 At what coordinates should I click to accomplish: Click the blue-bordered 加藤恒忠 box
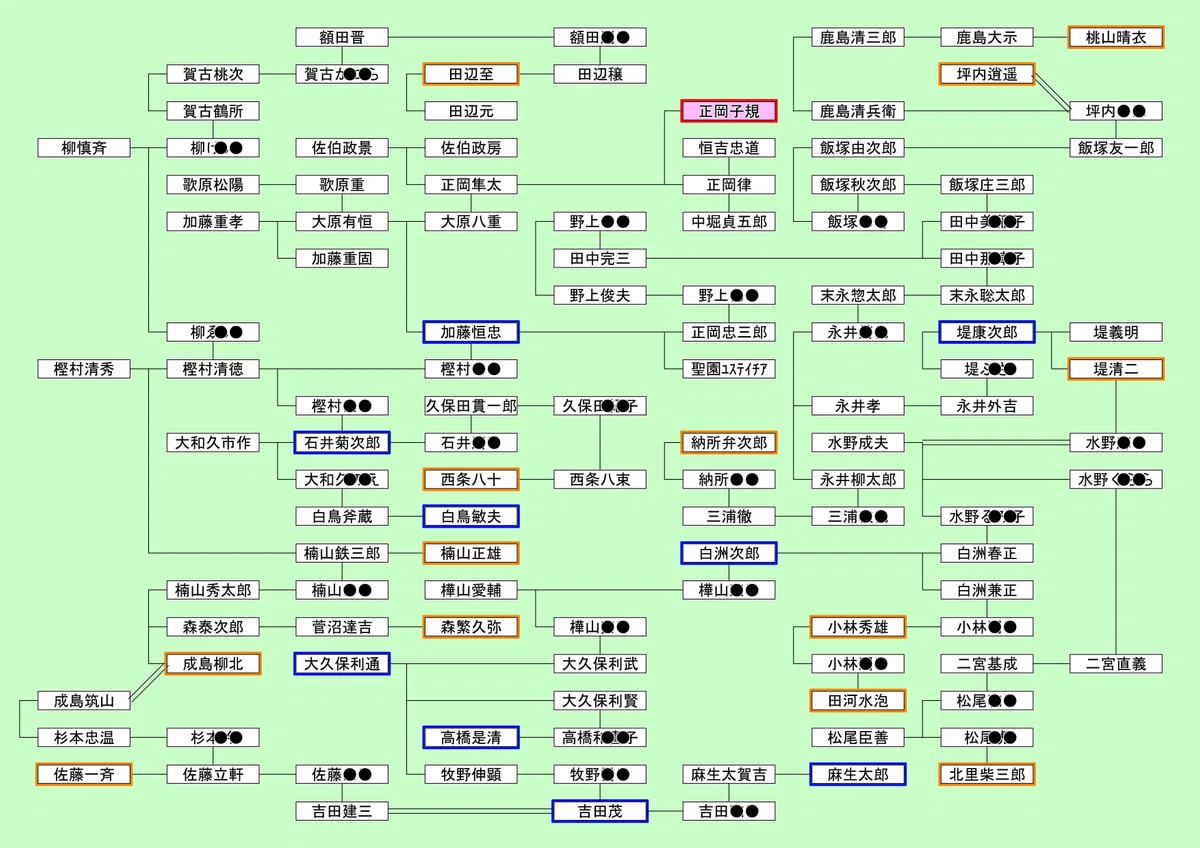(471, 333)
